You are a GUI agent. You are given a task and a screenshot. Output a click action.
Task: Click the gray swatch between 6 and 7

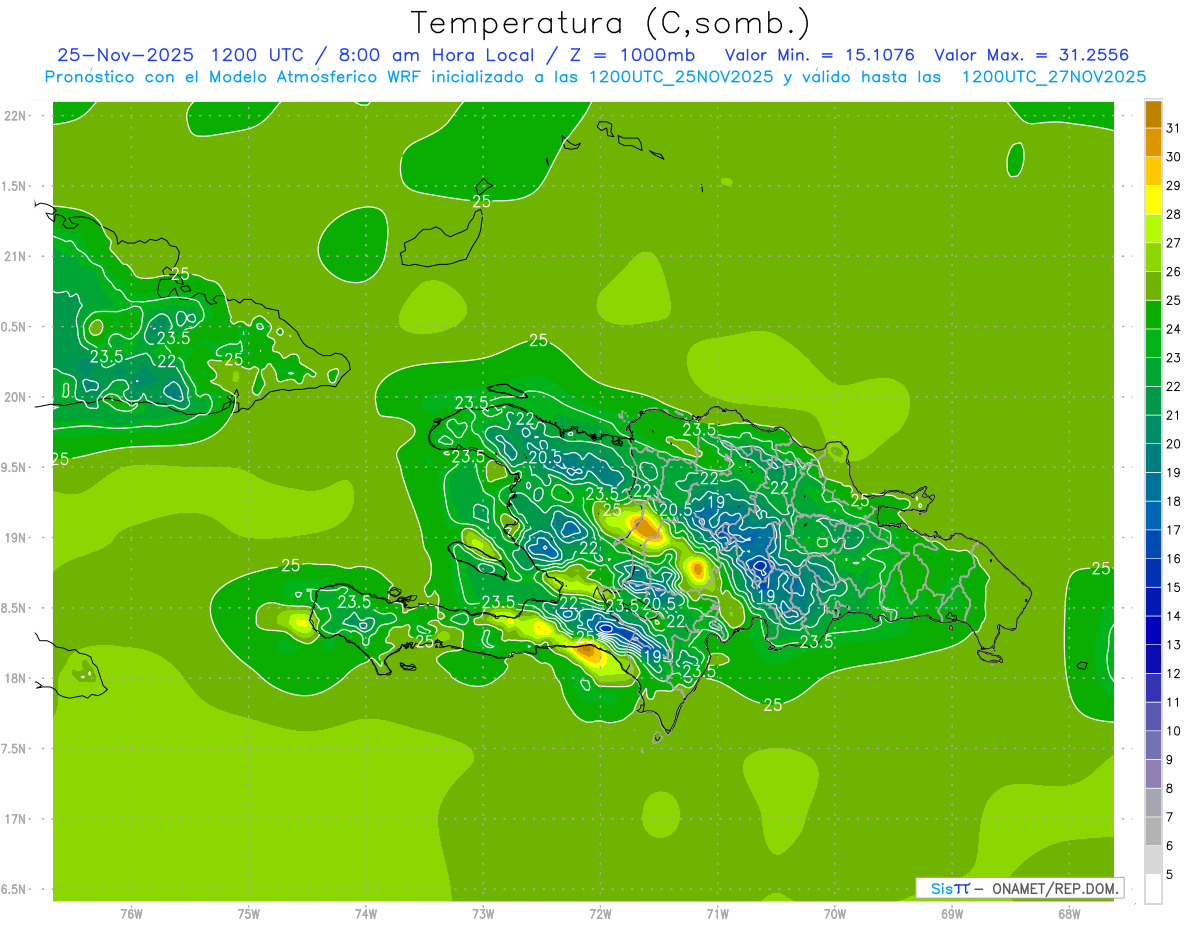tap(1153, 832)
